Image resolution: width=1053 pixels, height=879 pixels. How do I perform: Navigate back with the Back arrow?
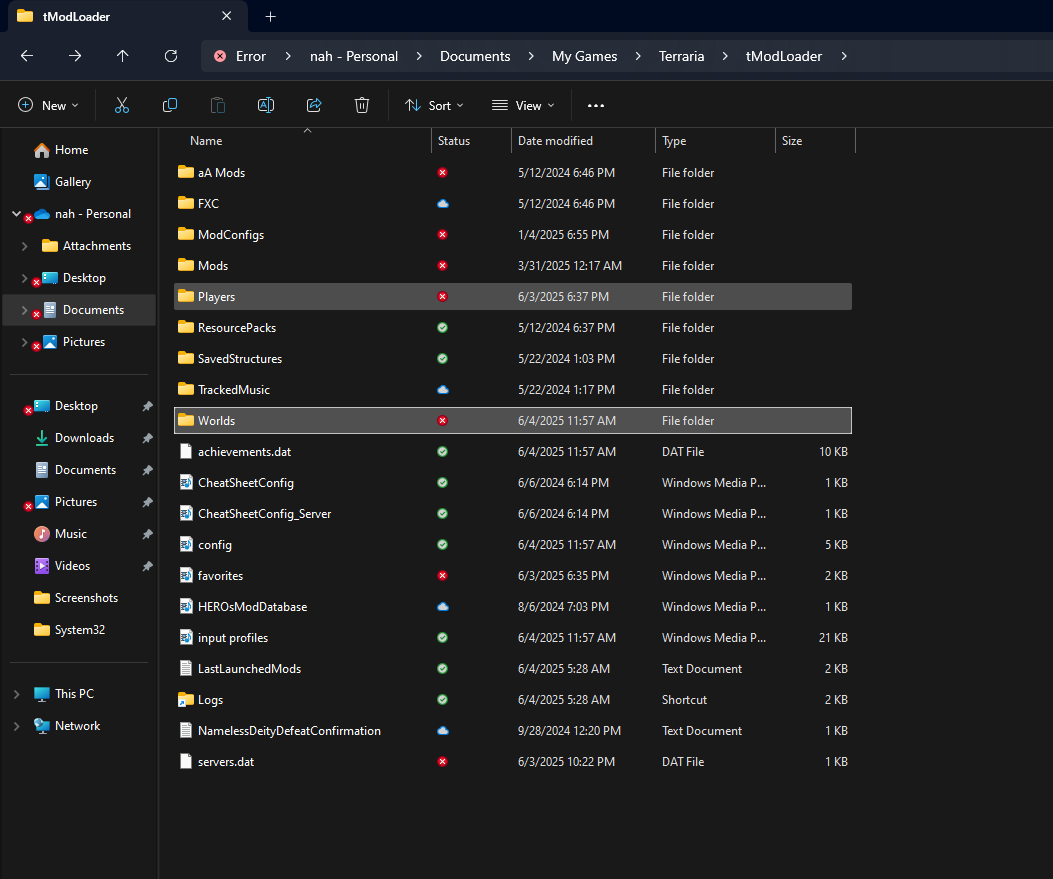(27, 56)
